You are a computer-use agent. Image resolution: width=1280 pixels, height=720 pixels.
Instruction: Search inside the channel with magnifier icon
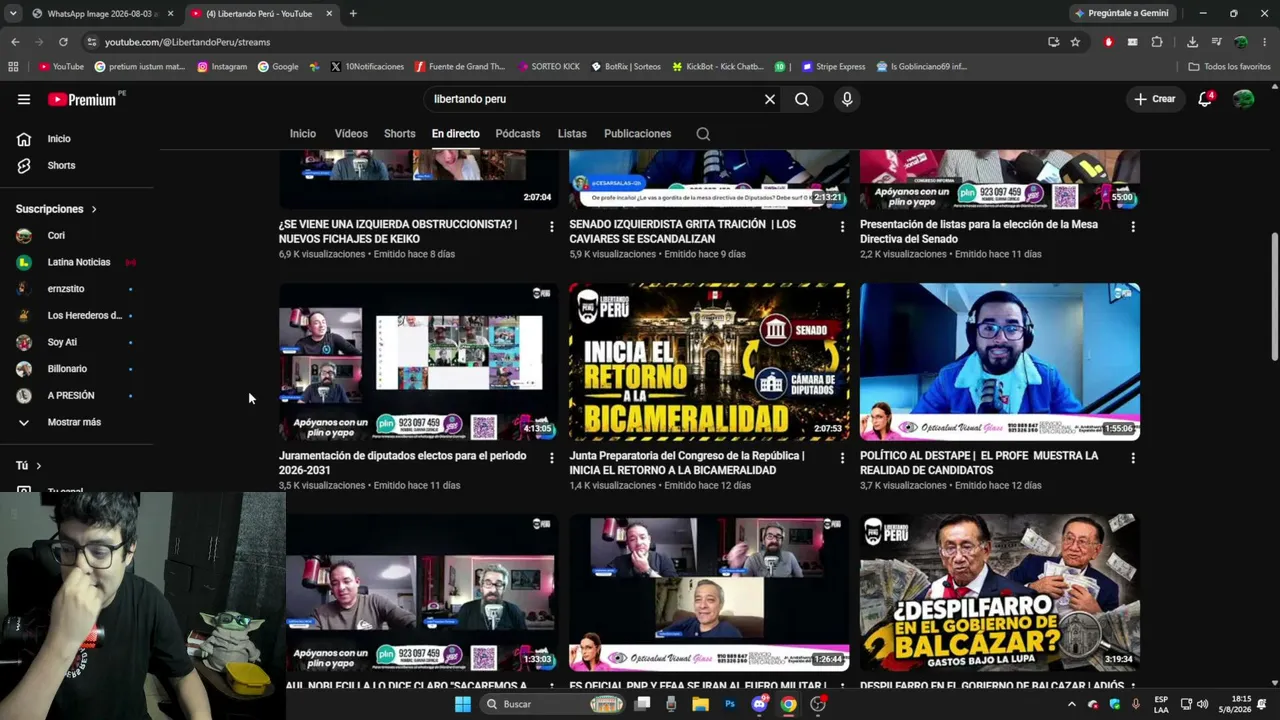click(x=703, y=134)
